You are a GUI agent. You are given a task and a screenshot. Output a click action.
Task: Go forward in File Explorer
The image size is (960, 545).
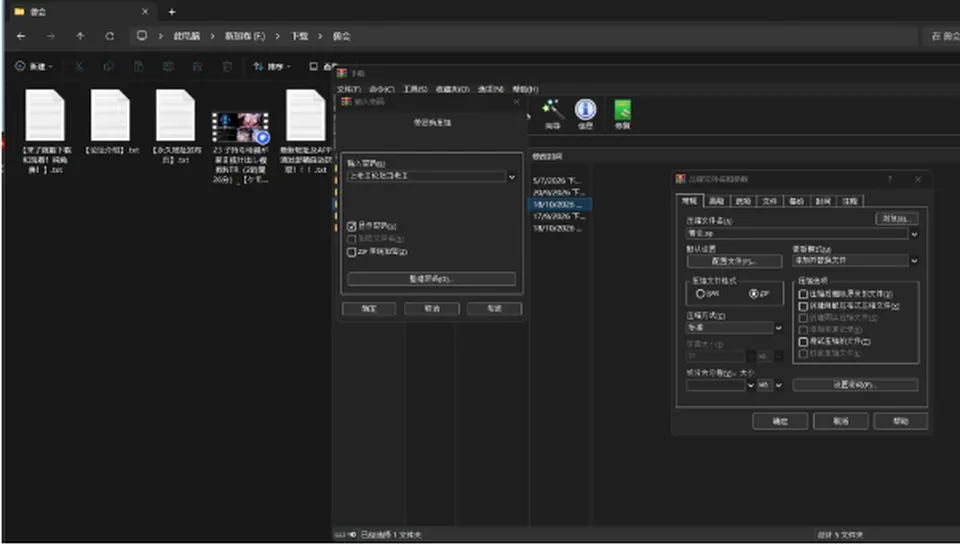50,36
